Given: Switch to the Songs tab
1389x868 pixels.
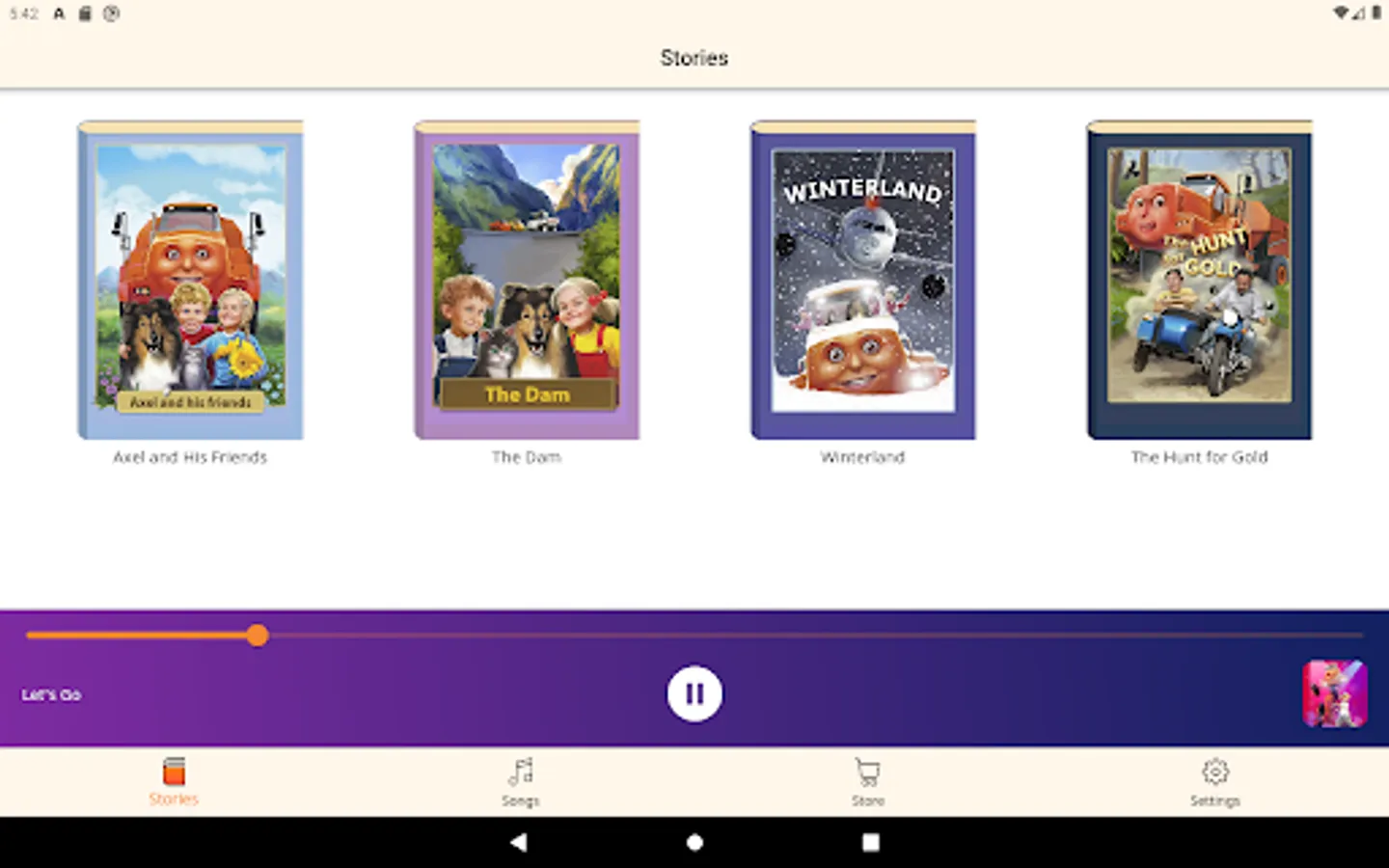Looking at the screenshot, I should point(521,782).
